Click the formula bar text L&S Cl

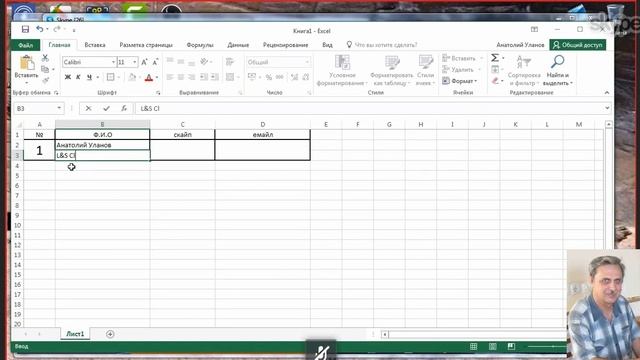150,108
